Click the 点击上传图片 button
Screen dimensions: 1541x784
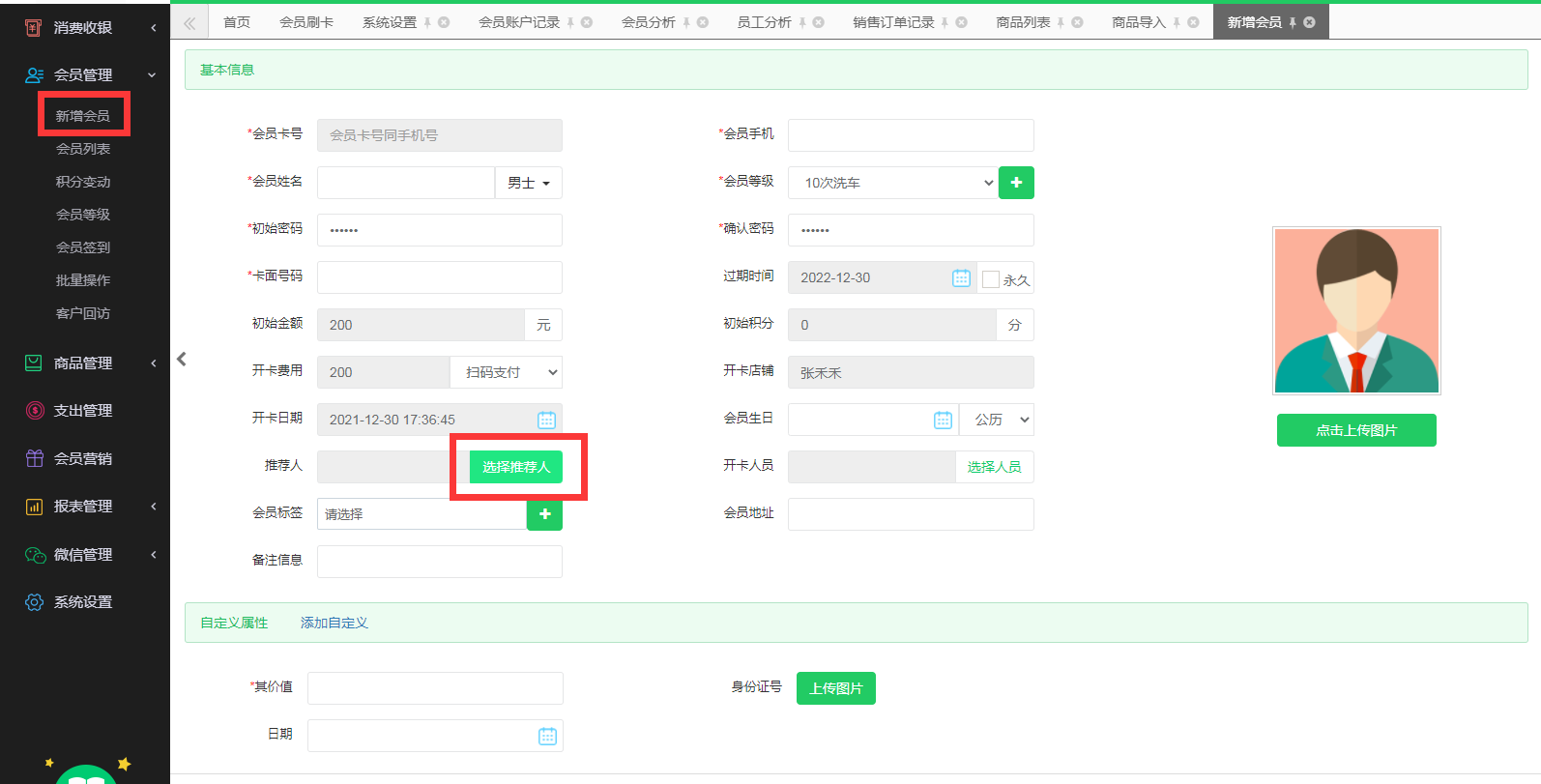pos(1355,430)
